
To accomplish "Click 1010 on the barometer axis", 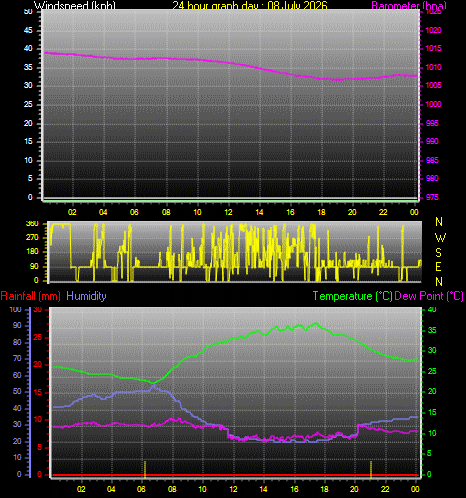I will point(433,67).
